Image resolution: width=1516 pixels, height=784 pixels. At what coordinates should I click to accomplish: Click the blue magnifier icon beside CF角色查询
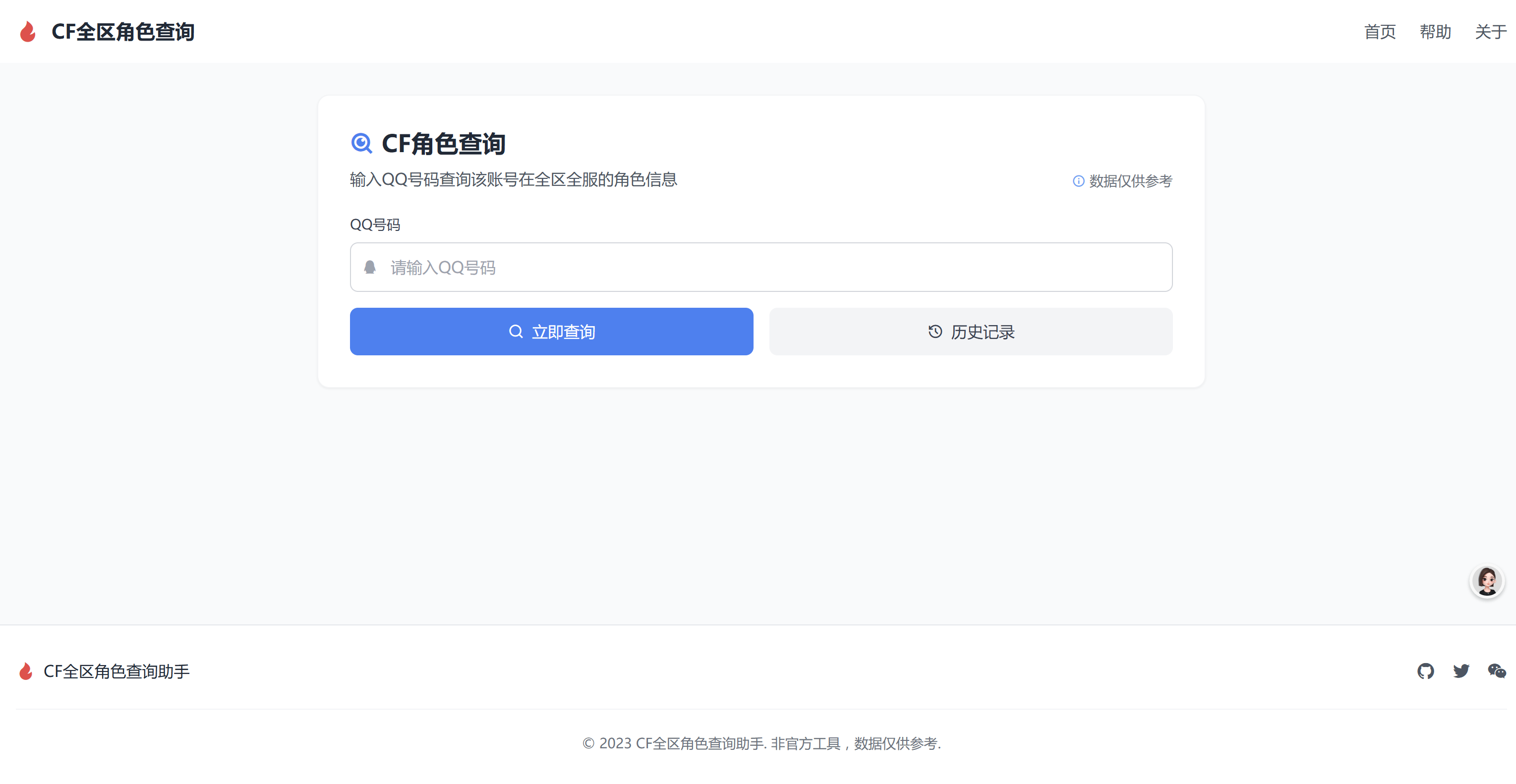tap(361, 144)
